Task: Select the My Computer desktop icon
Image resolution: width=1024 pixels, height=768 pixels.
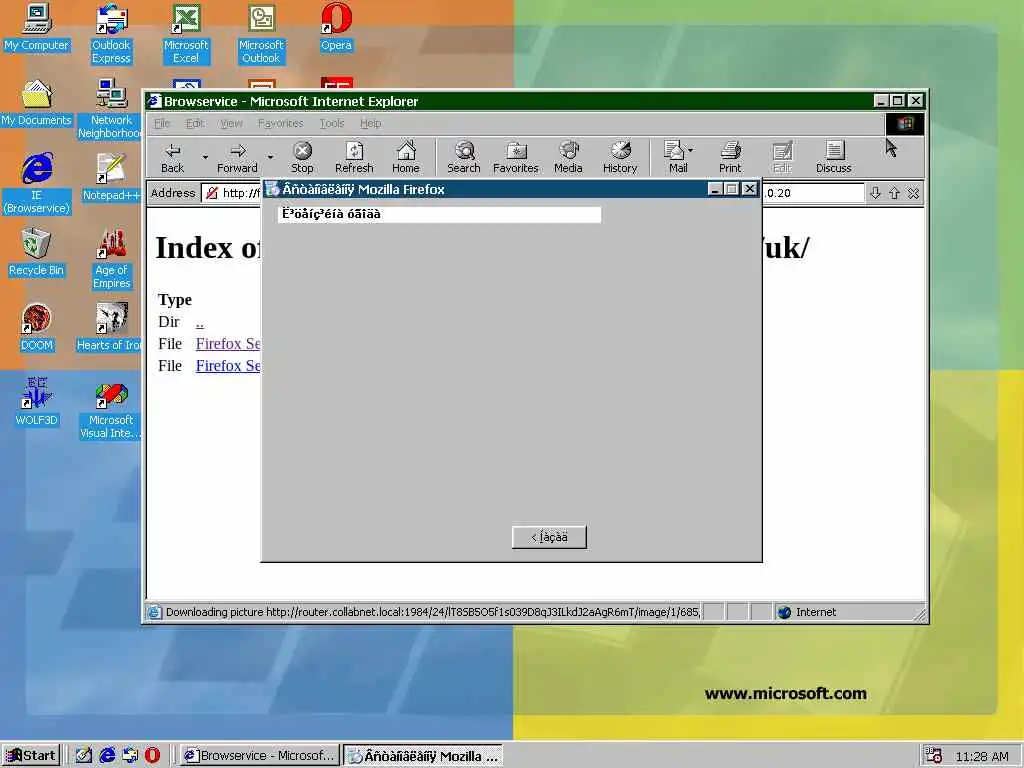Action: coord(37,29)
